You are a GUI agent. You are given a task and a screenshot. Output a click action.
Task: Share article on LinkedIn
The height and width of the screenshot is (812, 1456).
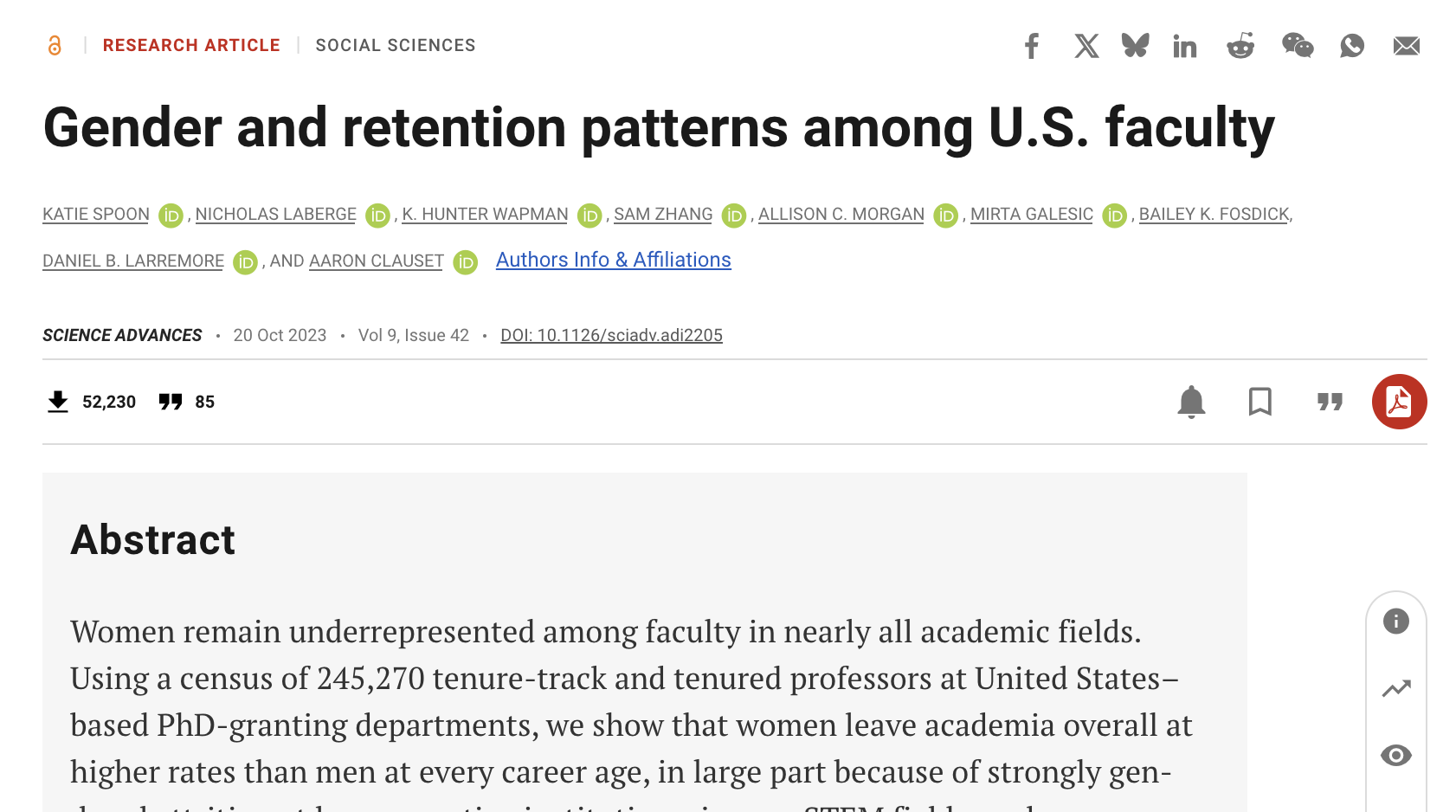(x=1185, y=46)
